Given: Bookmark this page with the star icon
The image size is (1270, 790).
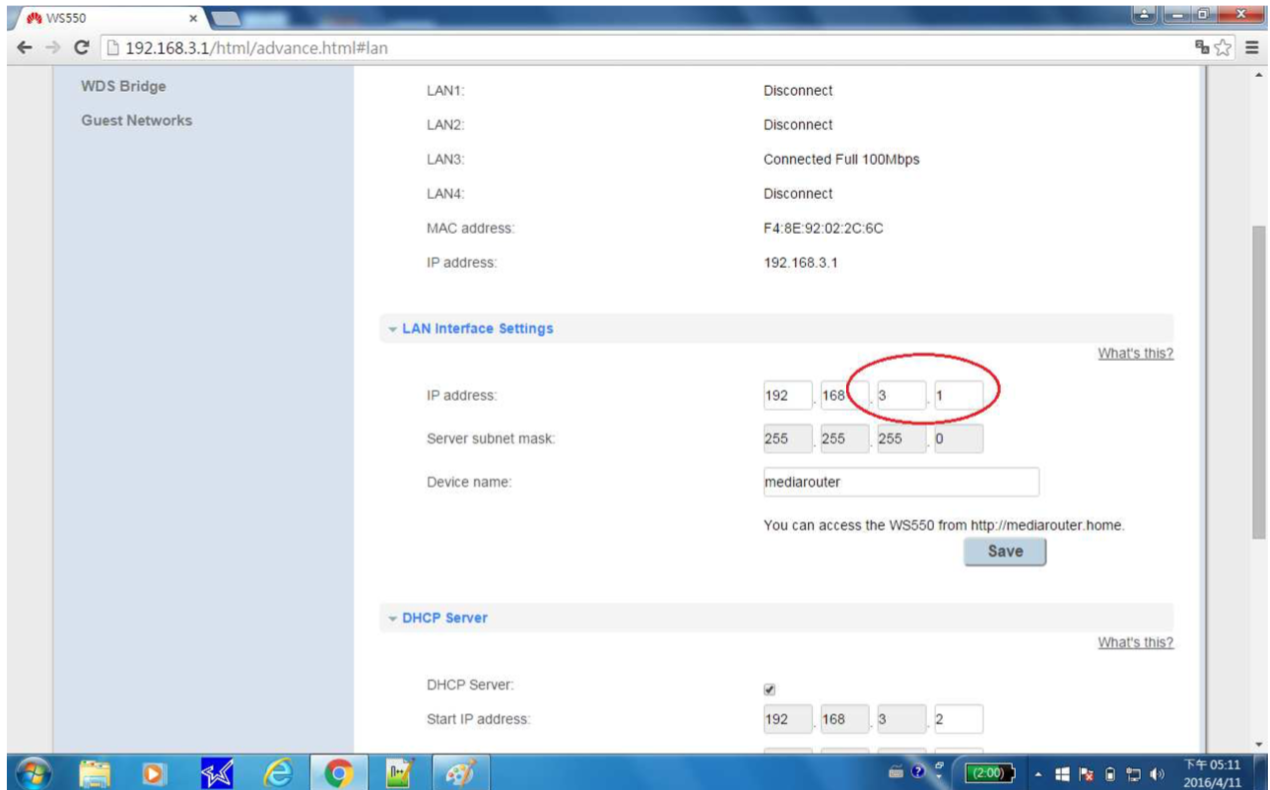Looking at the screenshot, I should (x=1223, y=48).
